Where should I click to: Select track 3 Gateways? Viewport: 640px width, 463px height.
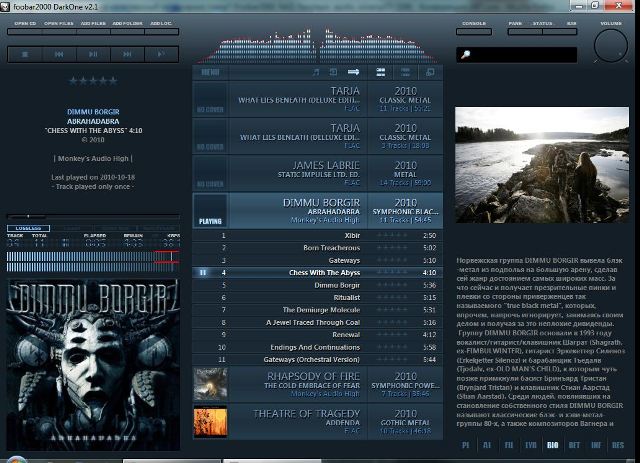(318, 260)
